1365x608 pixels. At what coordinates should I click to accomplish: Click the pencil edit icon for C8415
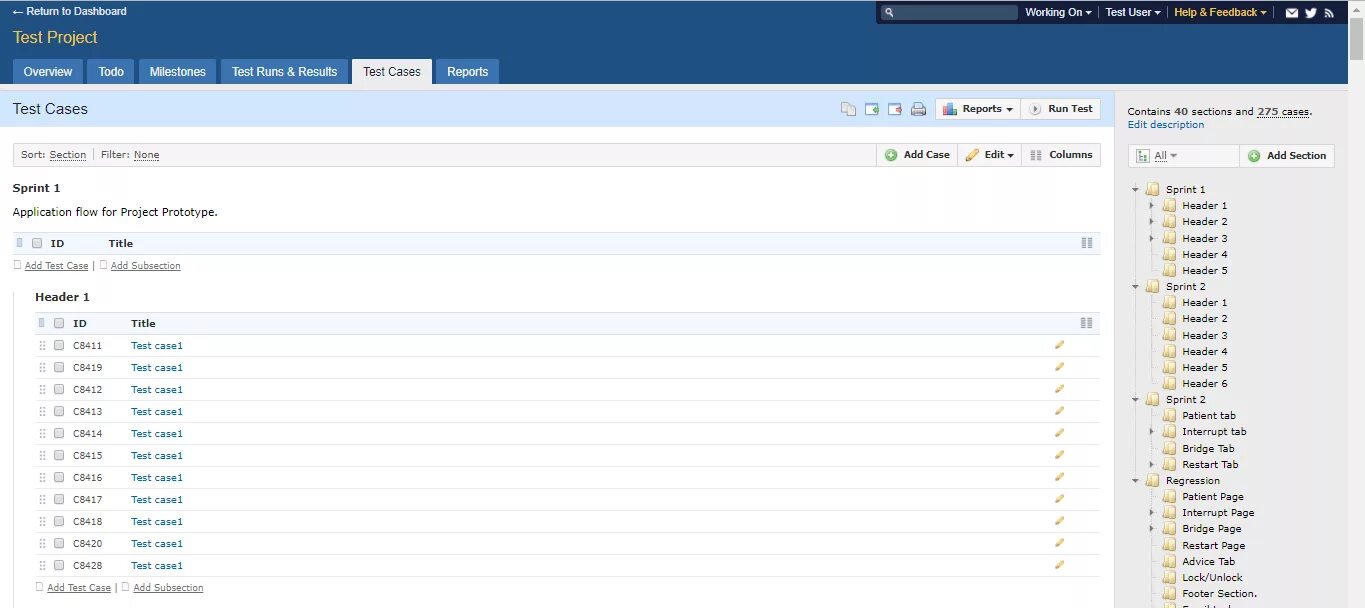(x=1059, y=455)
